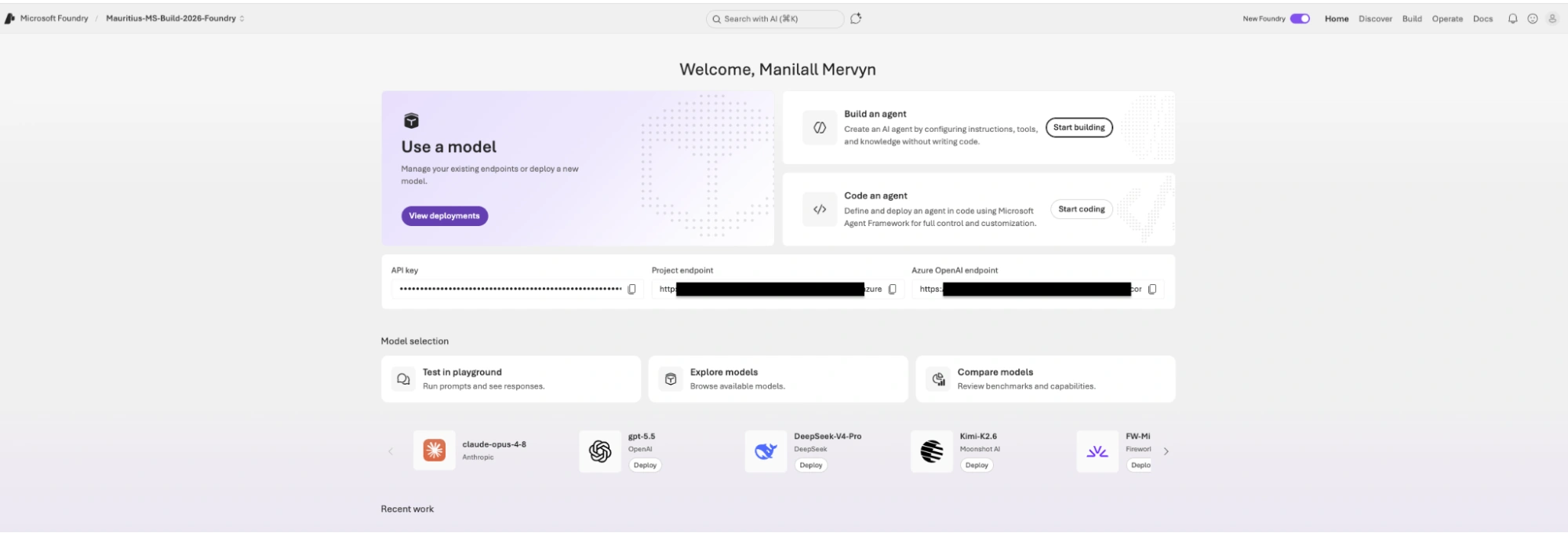
Task: Deploy the DeepSeek-V4-Pro model
Action: coord(811,465)
